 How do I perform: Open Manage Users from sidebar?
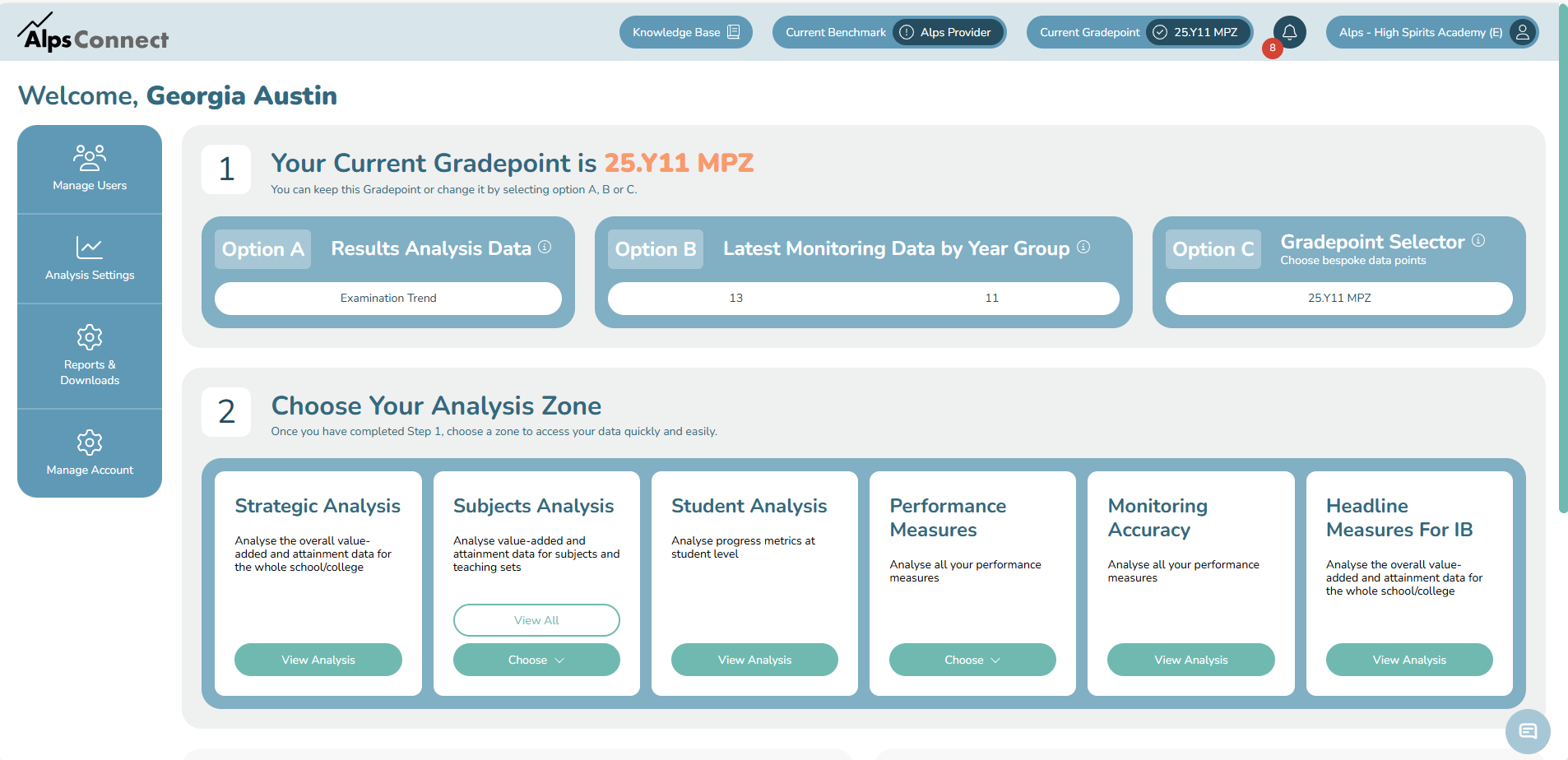coord(90,169)
